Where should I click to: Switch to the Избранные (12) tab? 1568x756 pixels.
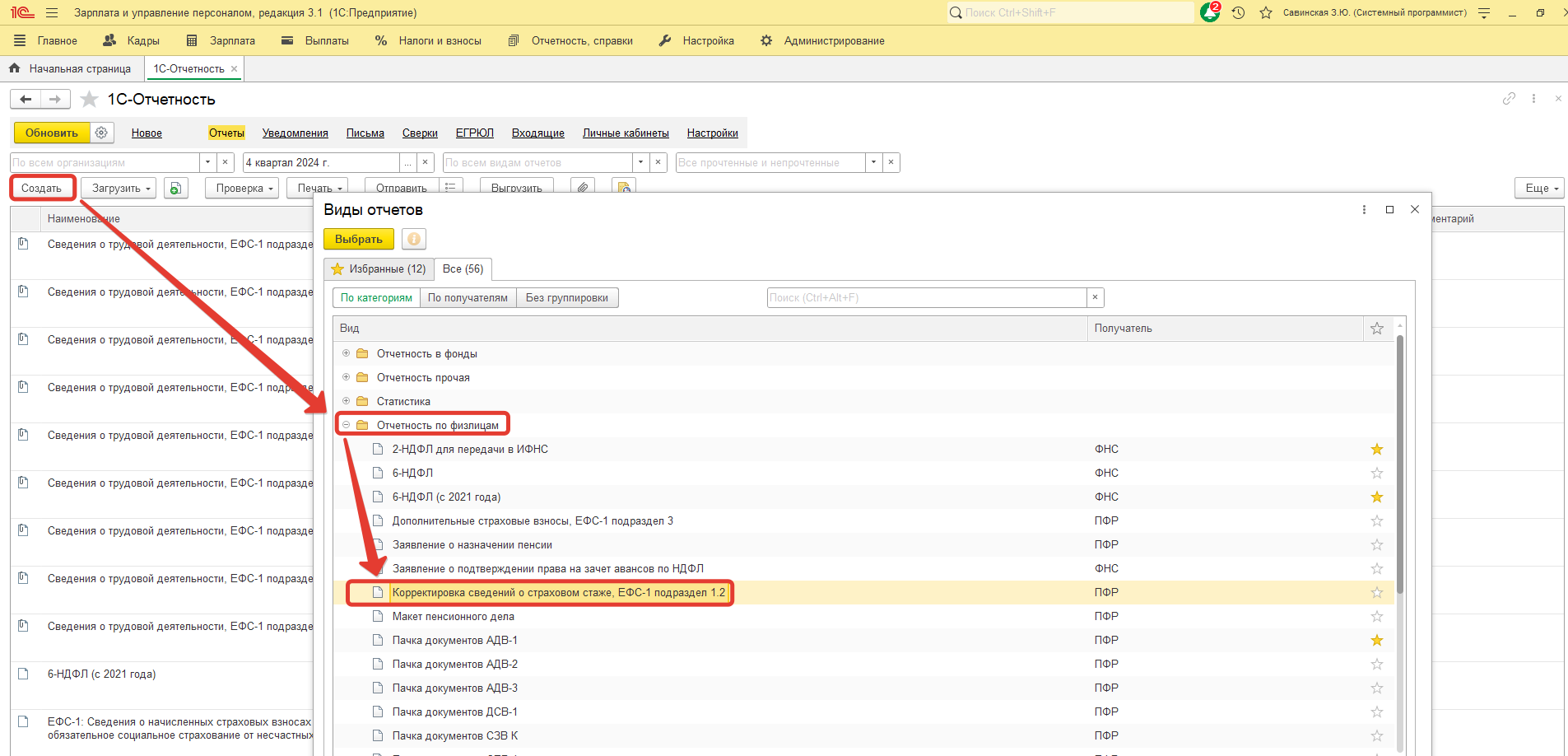point(379,268)
